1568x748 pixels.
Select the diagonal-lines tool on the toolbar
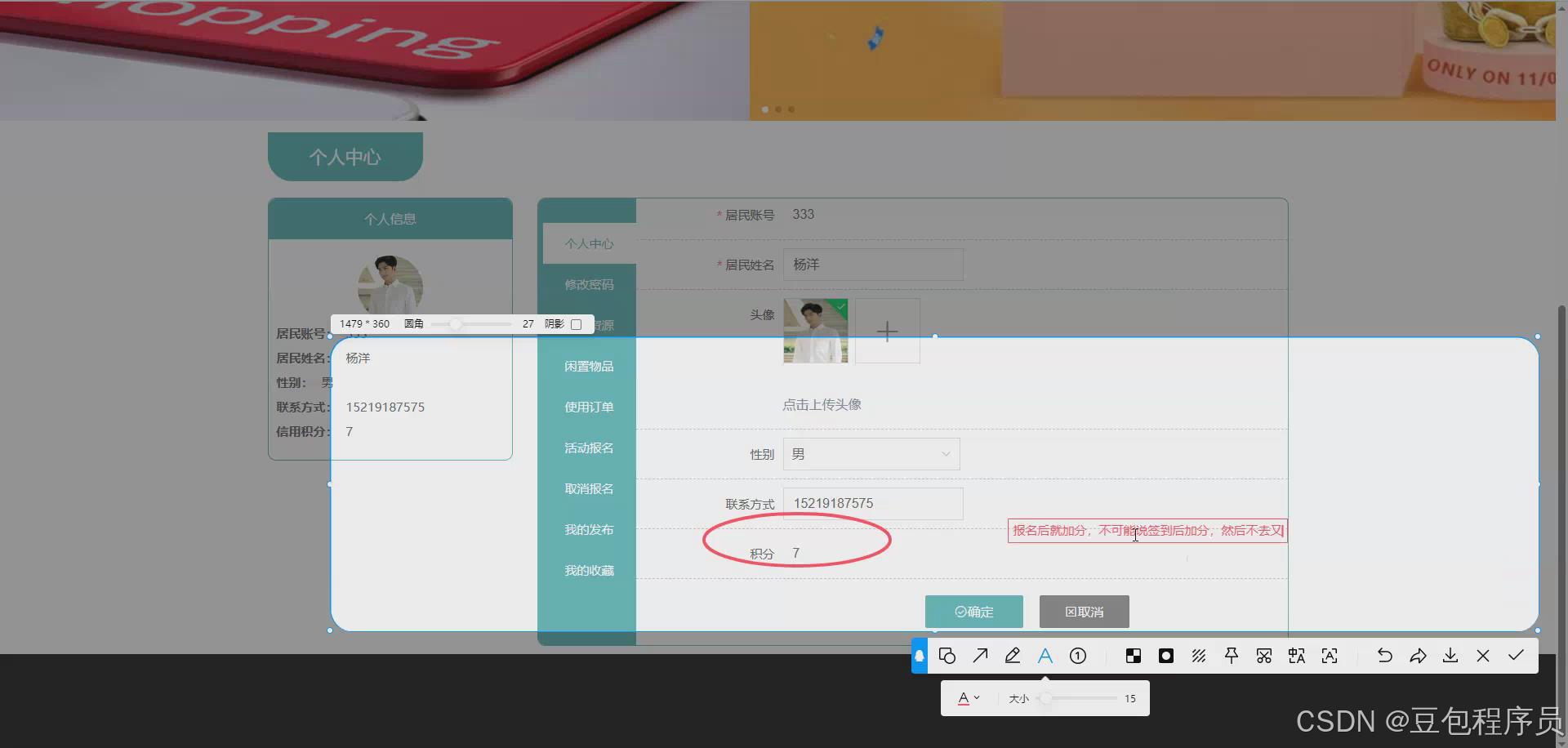pyautogui.click(x=1199, y=656)
